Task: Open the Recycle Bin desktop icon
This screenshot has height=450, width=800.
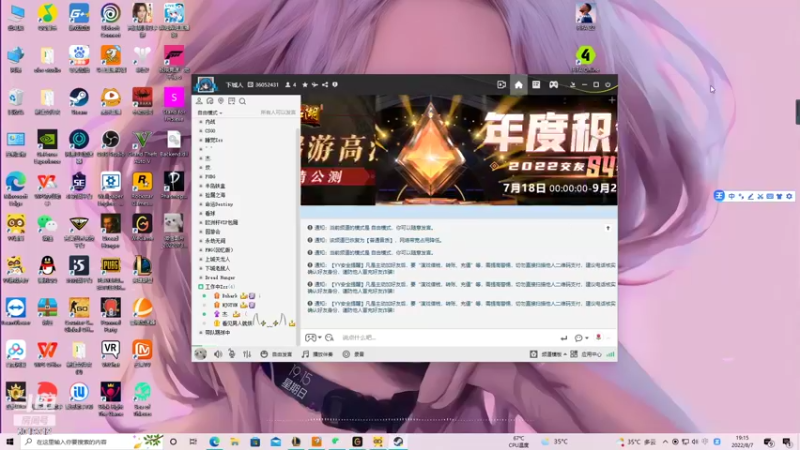Action: 15,102
